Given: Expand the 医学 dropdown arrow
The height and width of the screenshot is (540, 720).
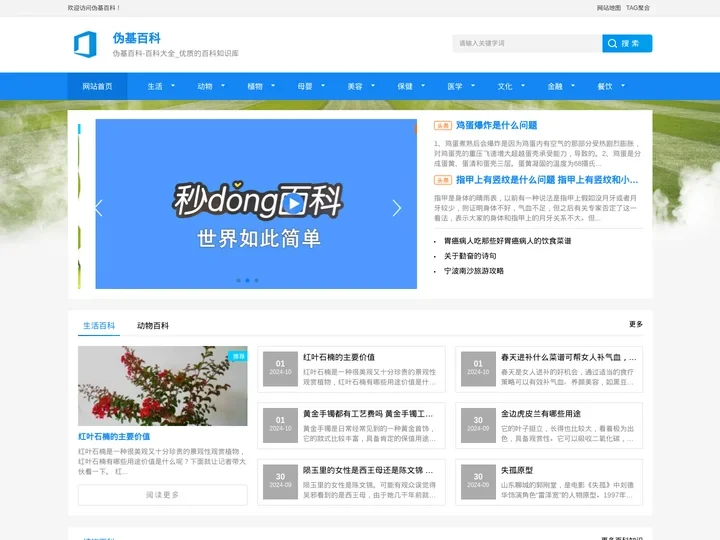Looking at the screenshot, I should 473,85.
